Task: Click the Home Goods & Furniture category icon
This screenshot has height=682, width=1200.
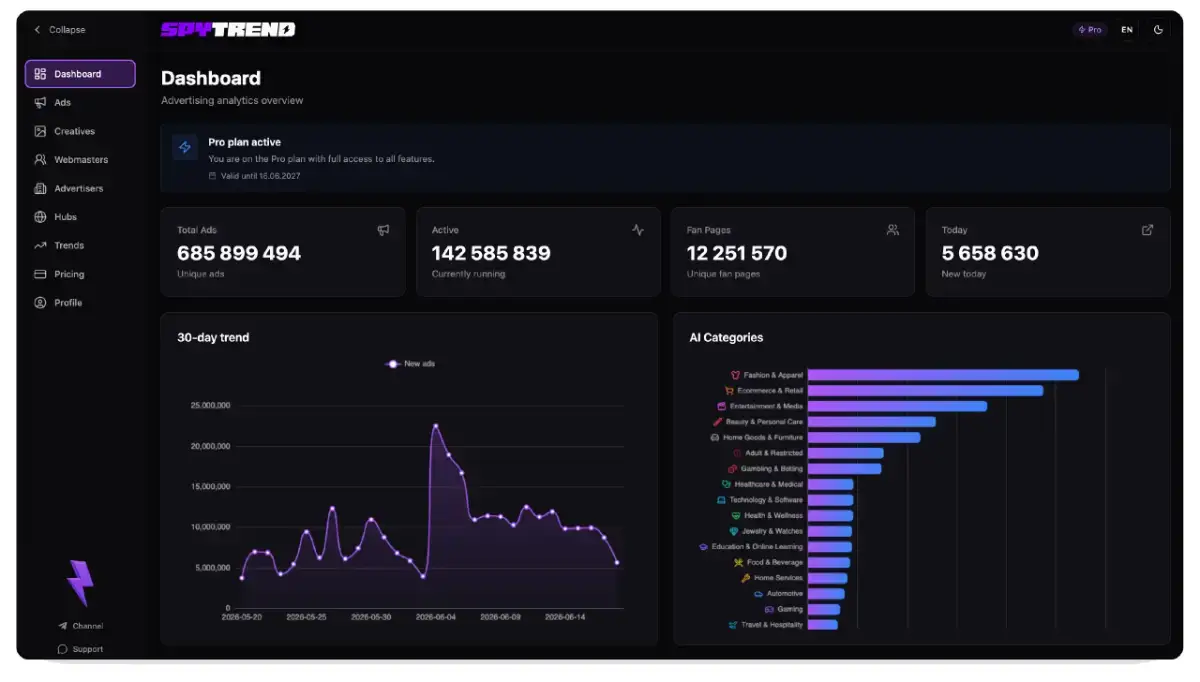Action: [x=714, y=437]
